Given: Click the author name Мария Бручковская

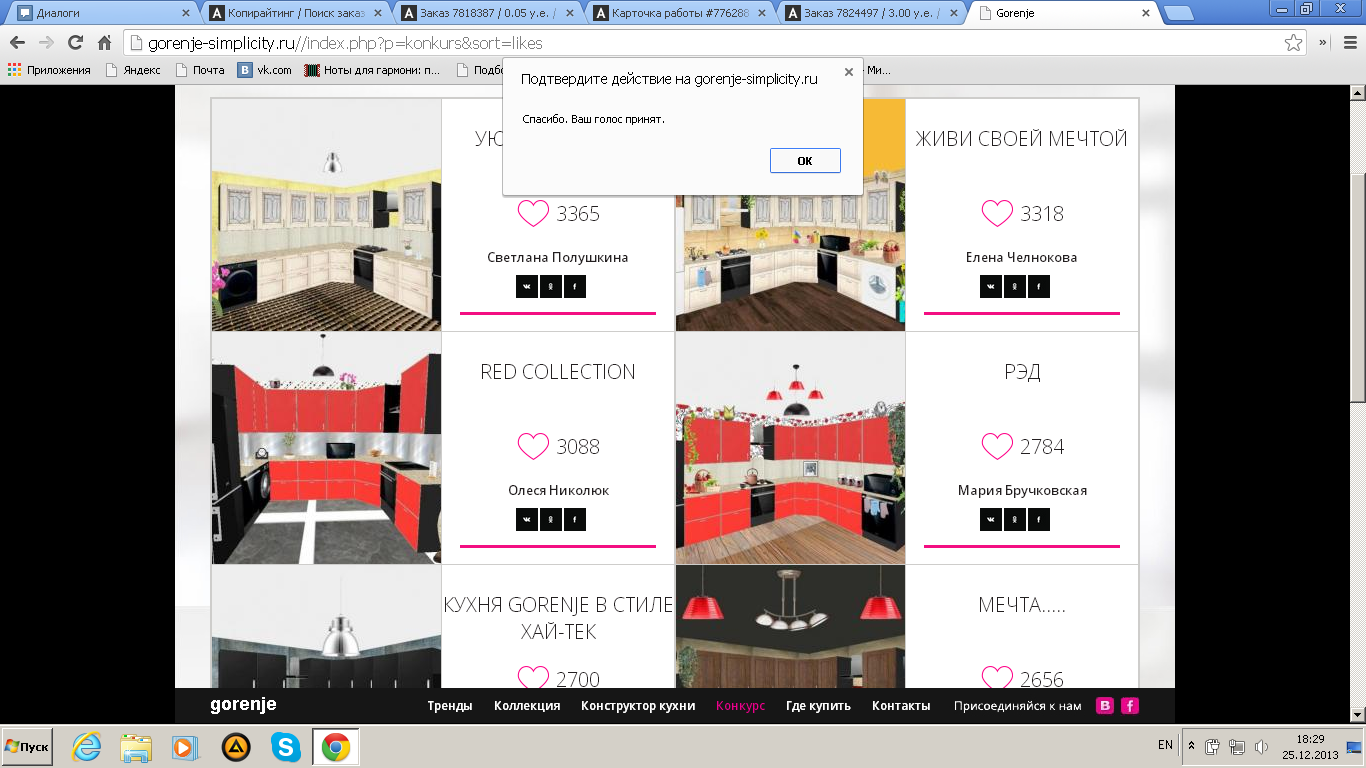Looking at the screenshot, I should pos(1022,490).
